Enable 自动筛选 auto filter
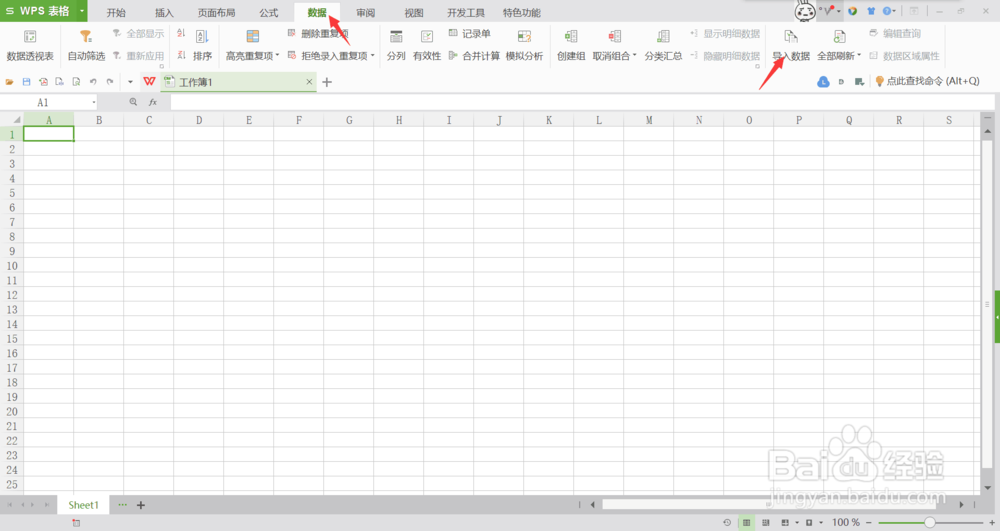This screenshot has height=531, width=1000. point(86,45)
